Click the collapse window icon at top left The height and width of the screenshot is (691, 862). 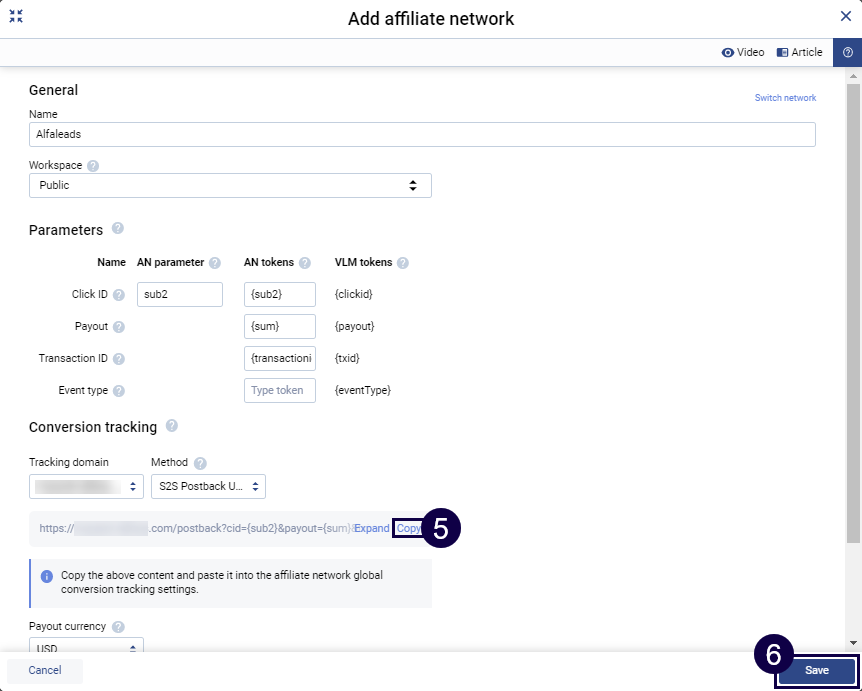click(16, 16)
